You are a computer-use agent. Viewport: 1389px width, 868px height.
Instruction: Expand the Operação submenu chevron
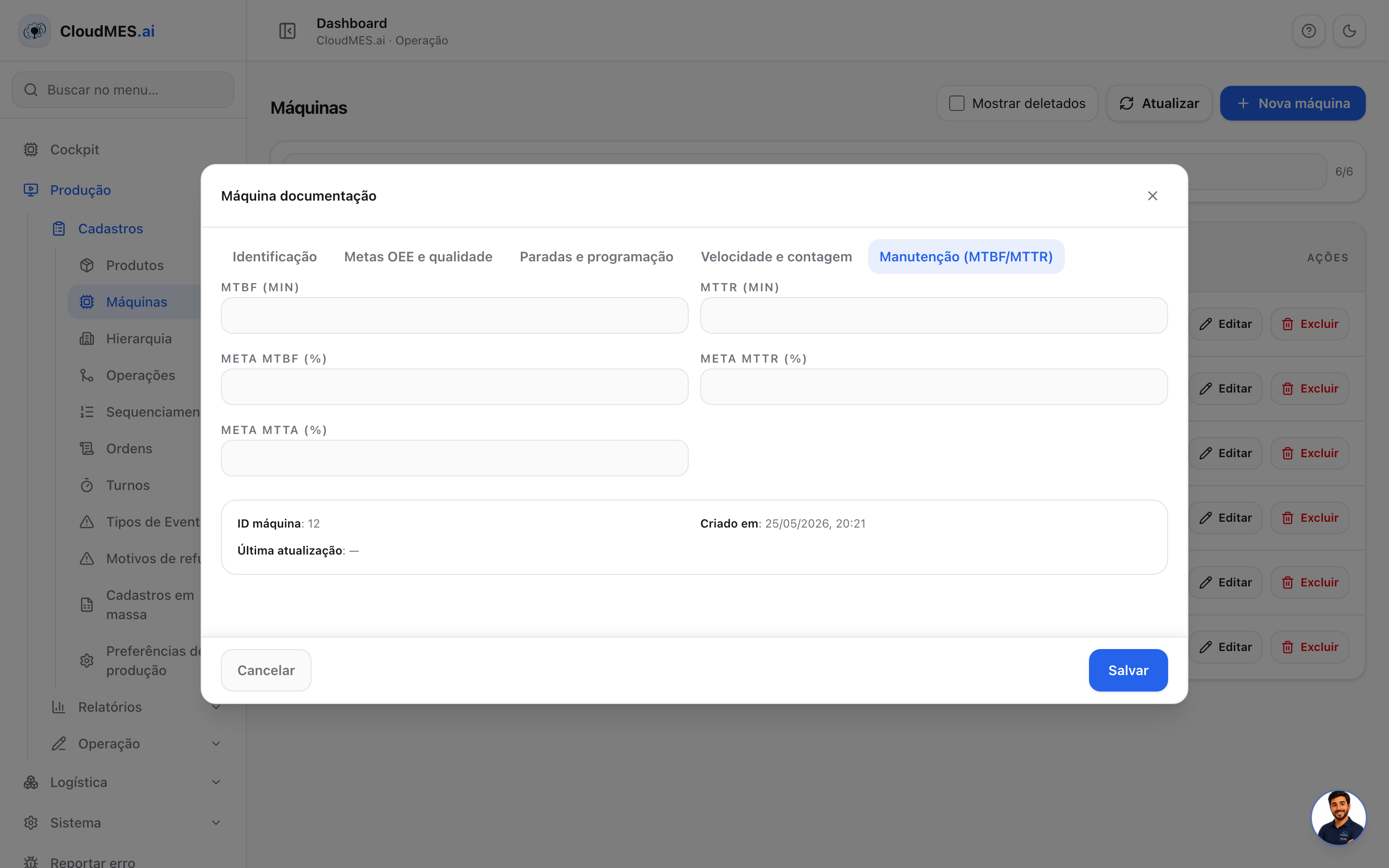(216, 744)
